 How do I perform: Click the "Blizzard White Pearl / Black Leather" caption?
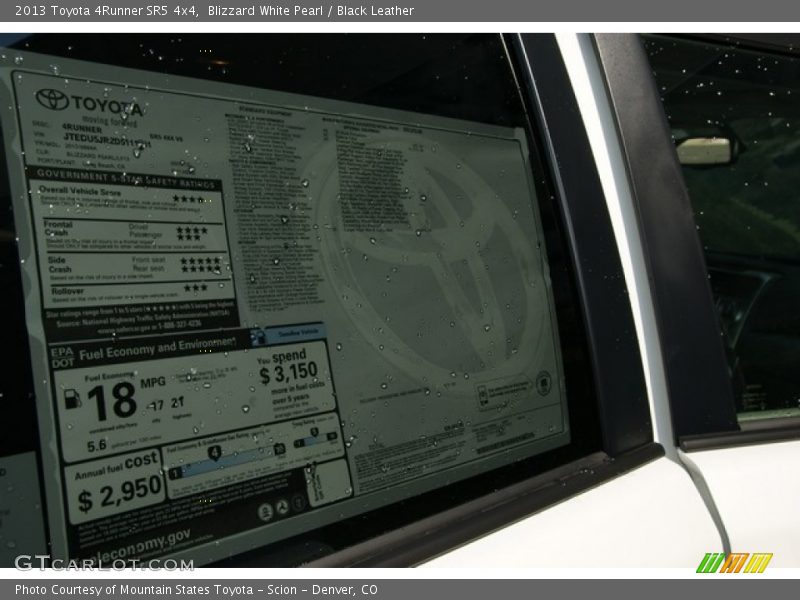[x=311, y=11]
